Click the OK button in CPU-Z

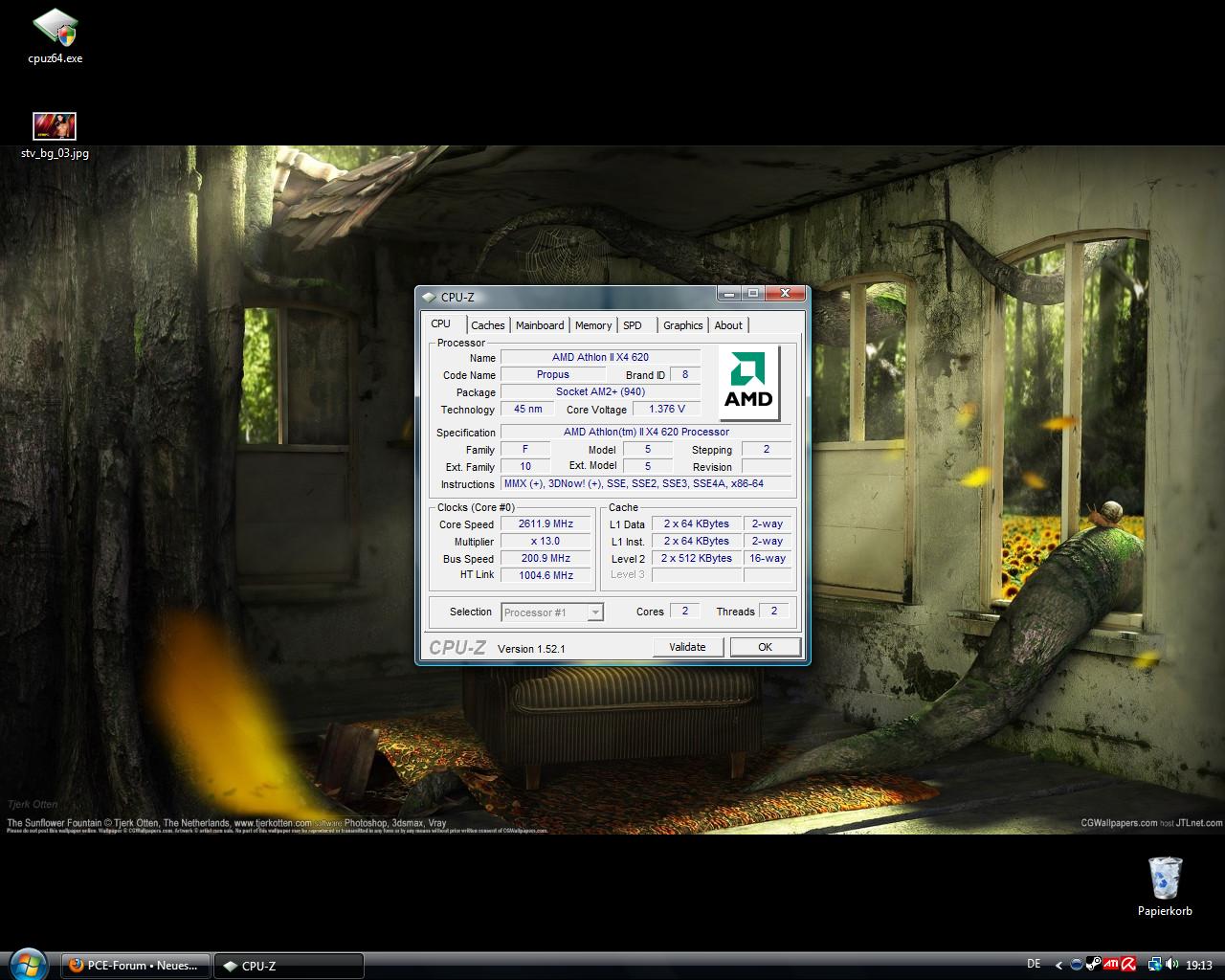coord(765,647)
